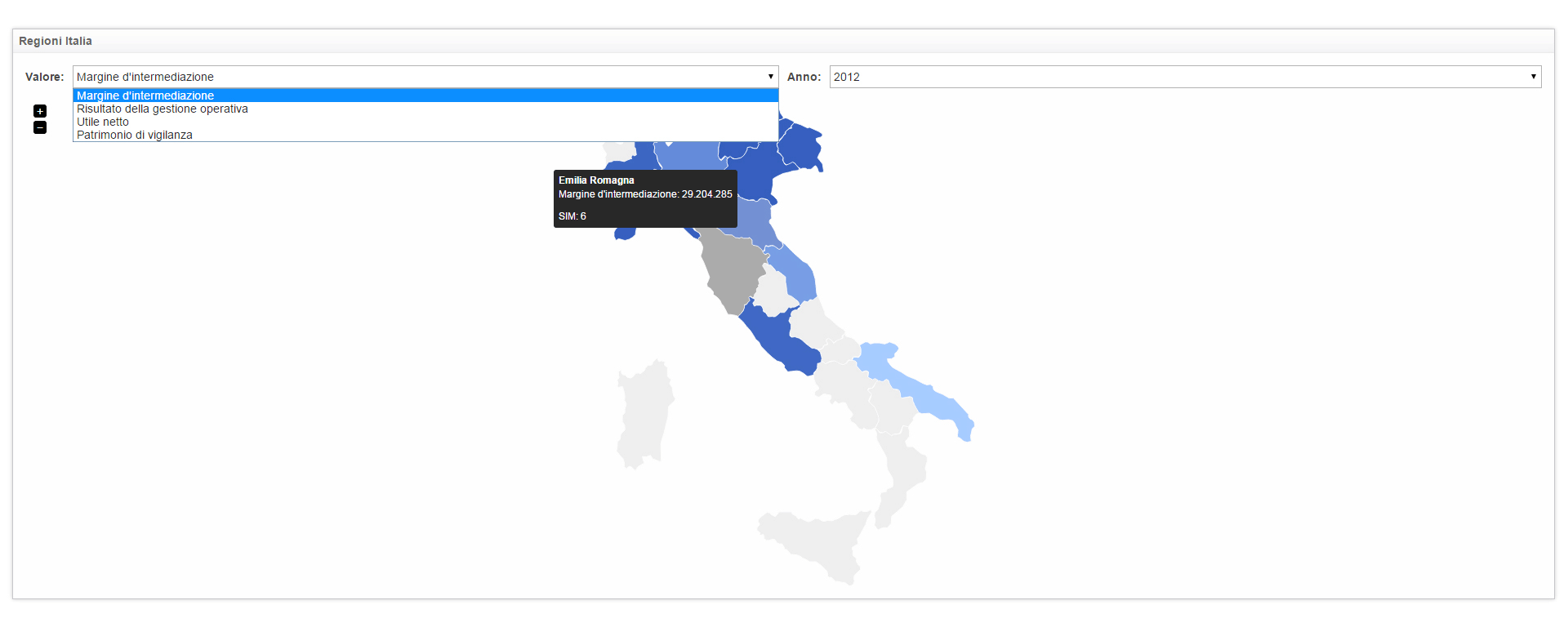This screenshot has width=1568, height=627.
Task: Click the minus zoom-out map button
Action: [40, 127]
